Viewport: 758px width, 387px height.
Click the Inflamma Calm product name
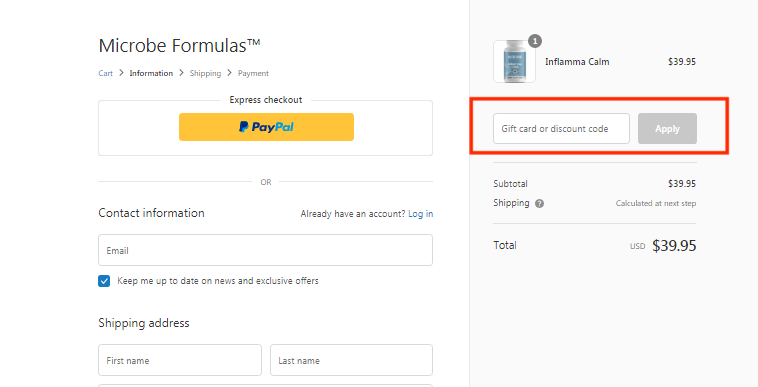(x=577, y=62)
